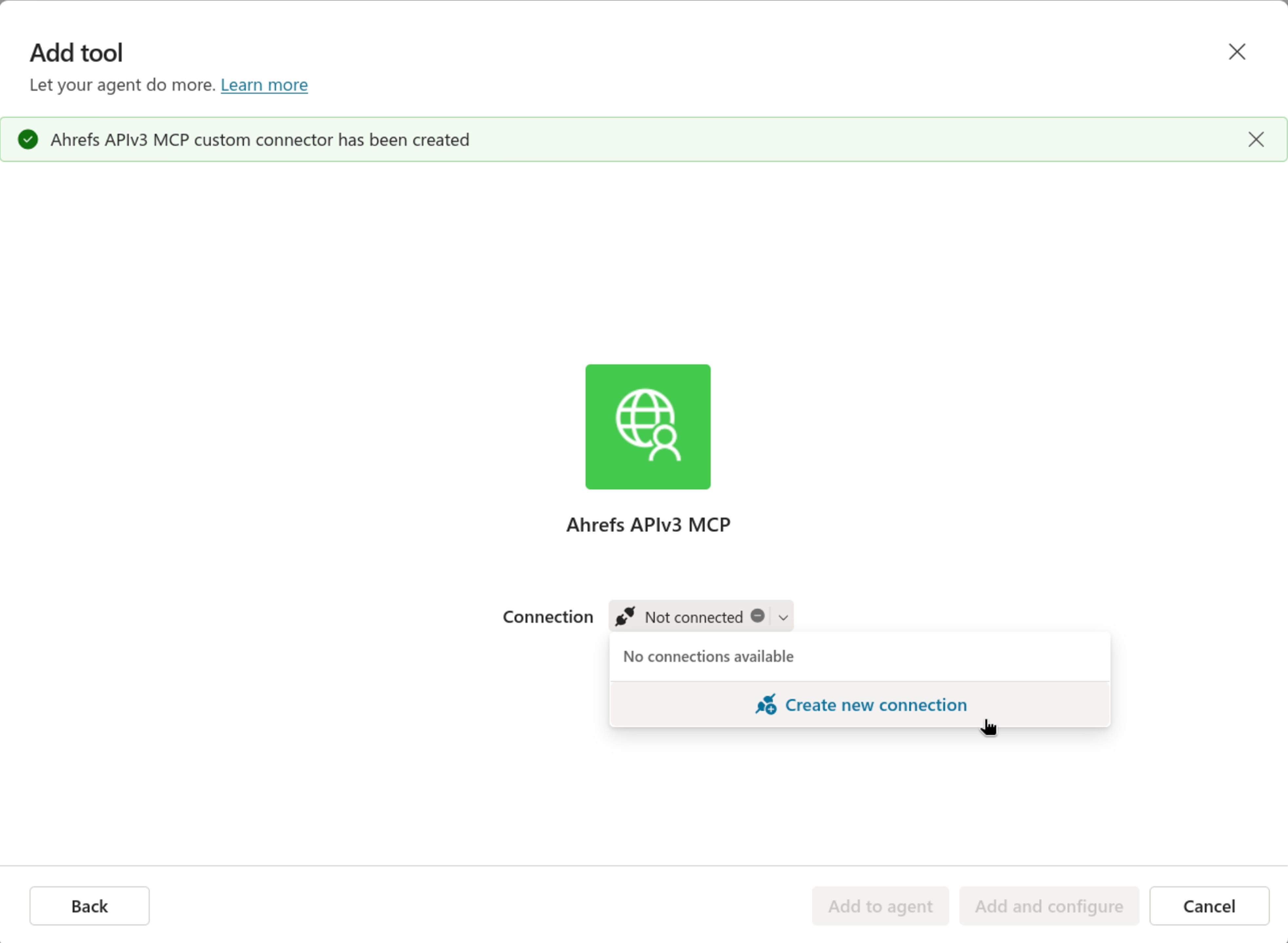Click the Connection field label
1288x943 pixels.
(x=547, y=617)
